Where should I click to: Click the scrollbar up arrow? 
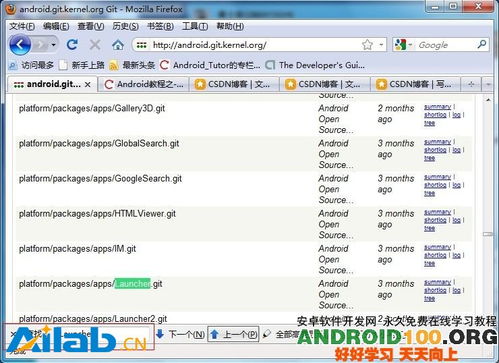(x=488, y=100)
